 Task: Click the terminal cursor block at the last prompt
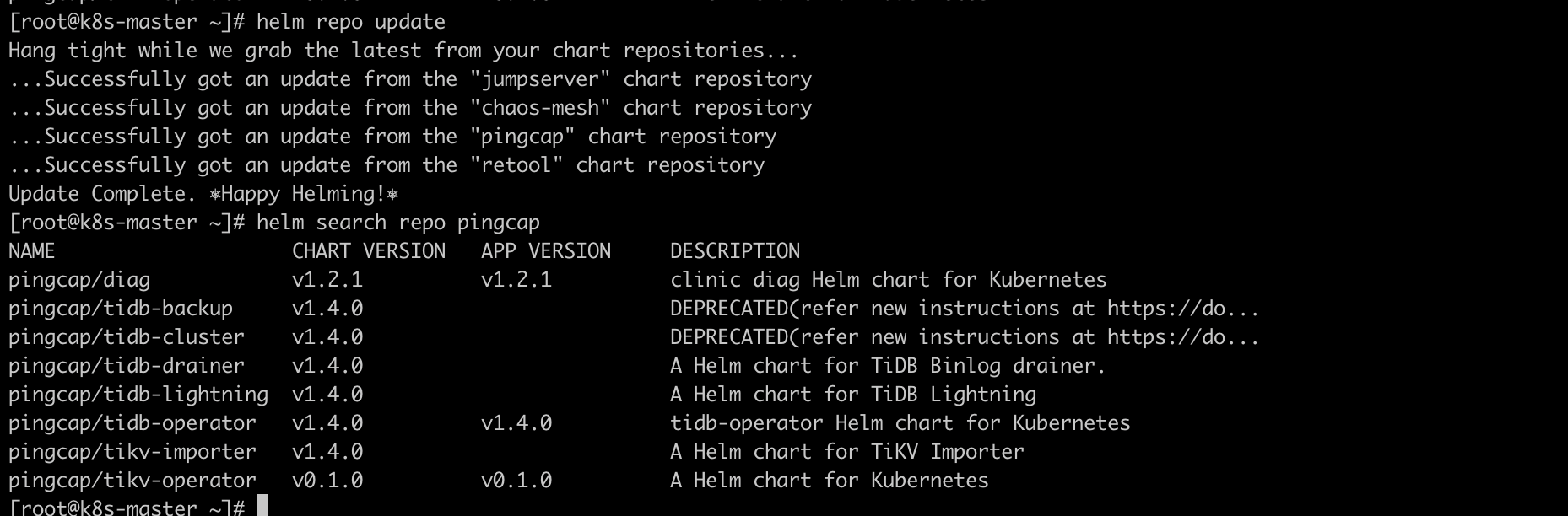[262, 507]
